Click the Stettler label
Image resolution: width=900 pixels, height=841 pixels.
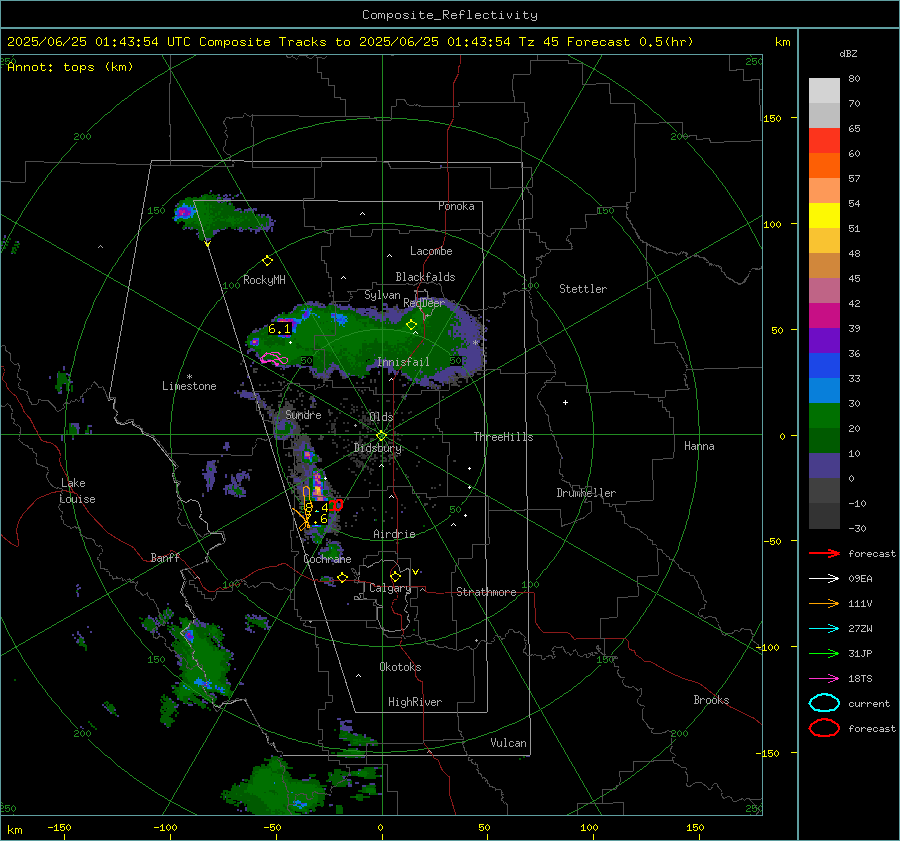coord(583,289)
